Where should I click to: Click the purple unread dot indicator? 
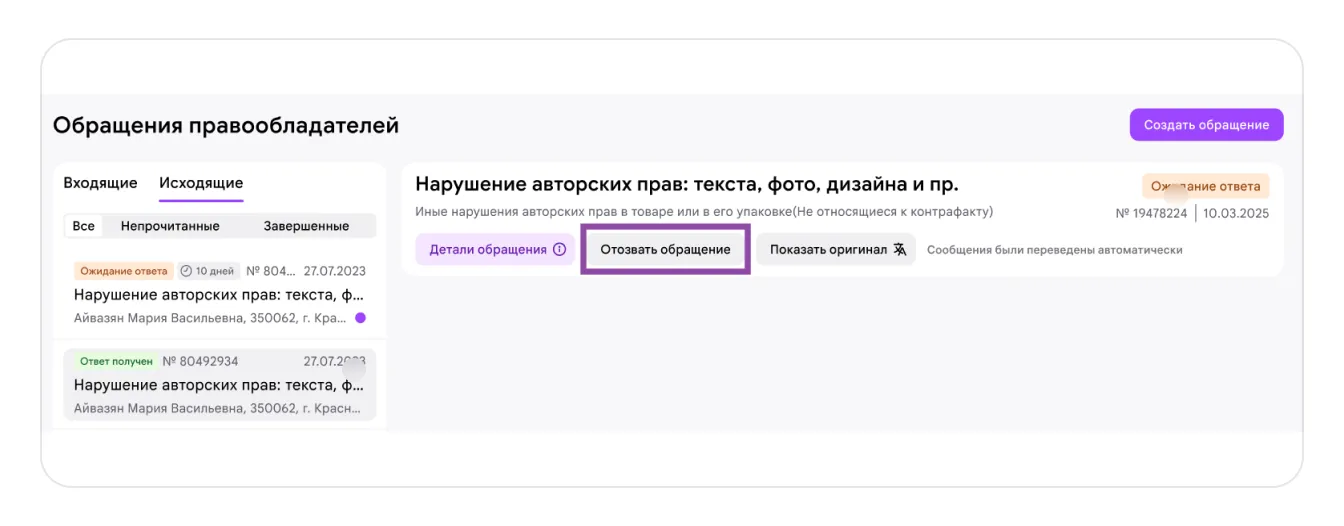(360, 318)
